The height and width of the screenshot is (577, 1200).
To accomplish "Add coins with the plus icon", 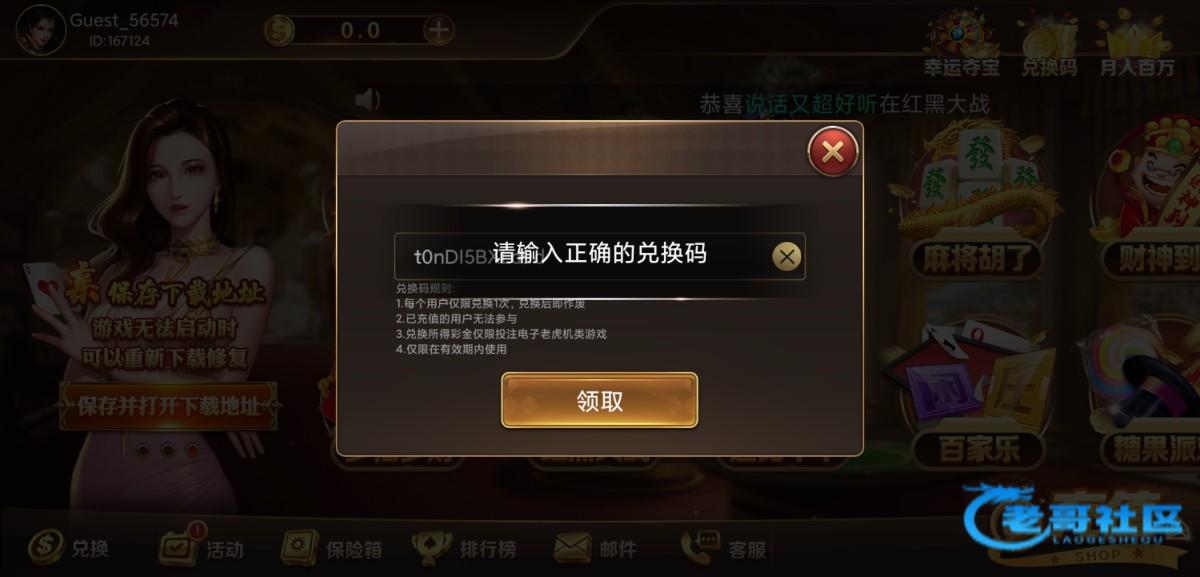I will (x=439, y=30).
